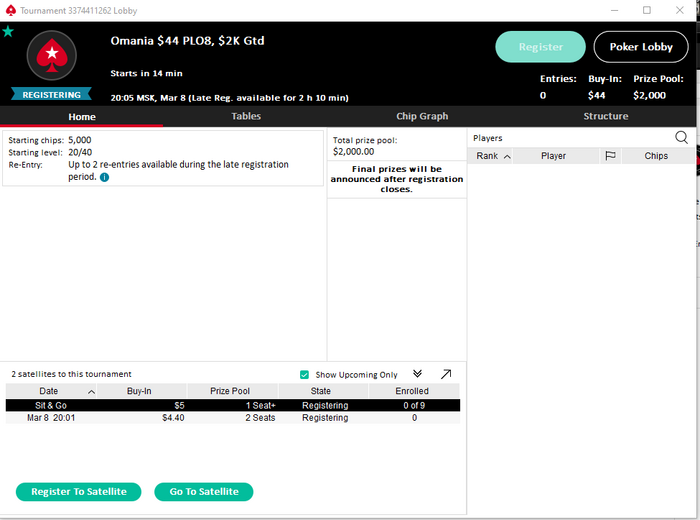700x520 pixels.
Task: Select the Mar 8 20:01 satellite row
Action: click(233, 418)
